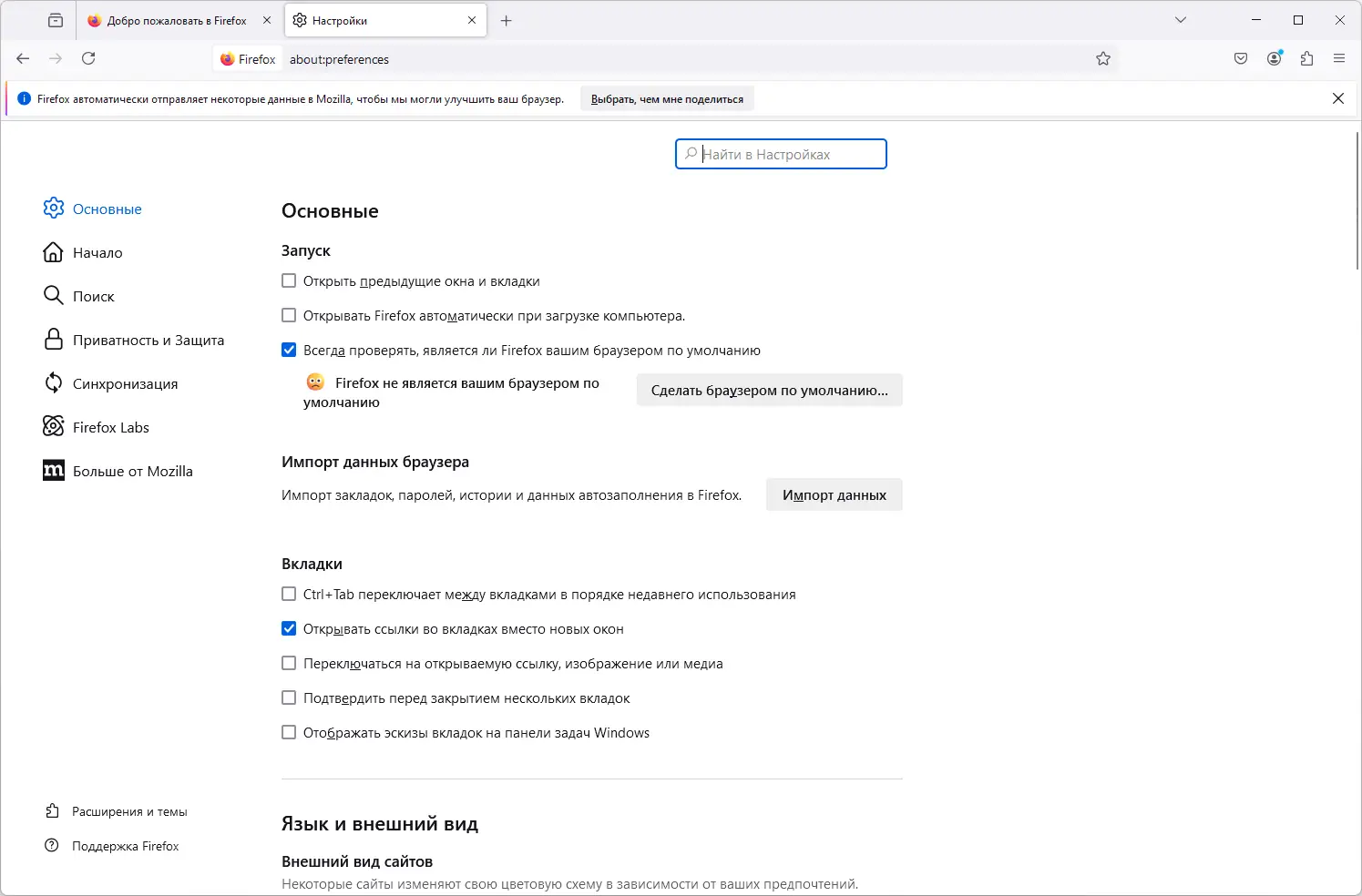Uncheck the default browser check option

click(289, 351)
